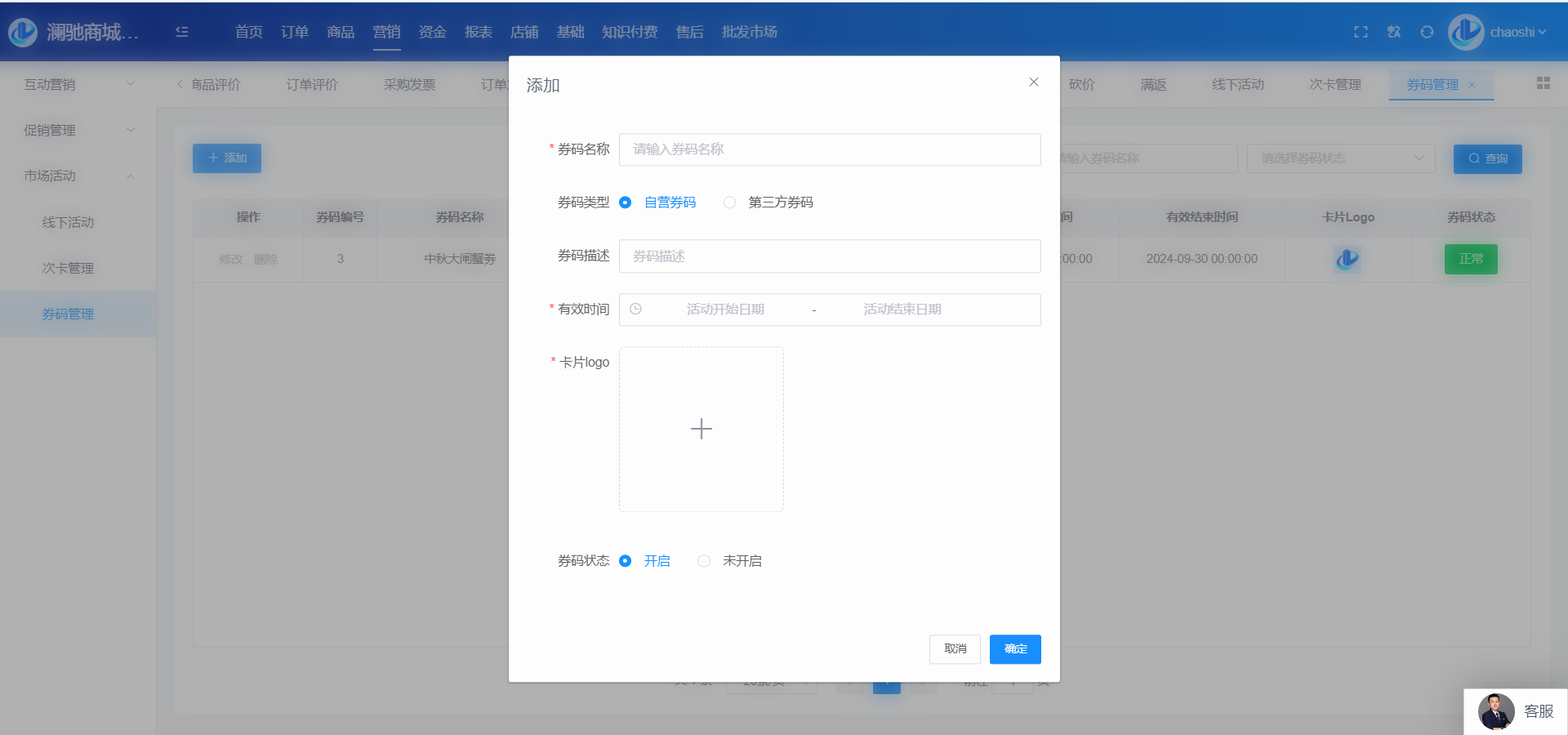Click the 确定 confirm button

click(1014, 649)
